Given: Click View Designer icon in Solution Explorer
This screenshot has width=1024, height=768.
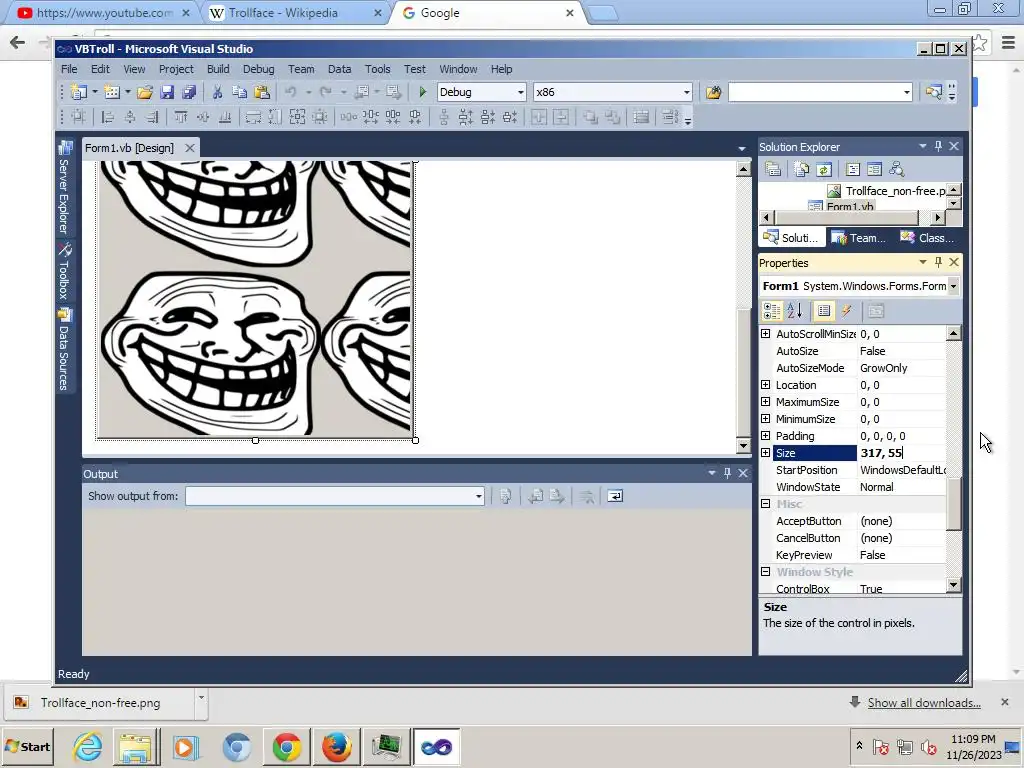Looking at the screenshot, I should coord(874,170).
